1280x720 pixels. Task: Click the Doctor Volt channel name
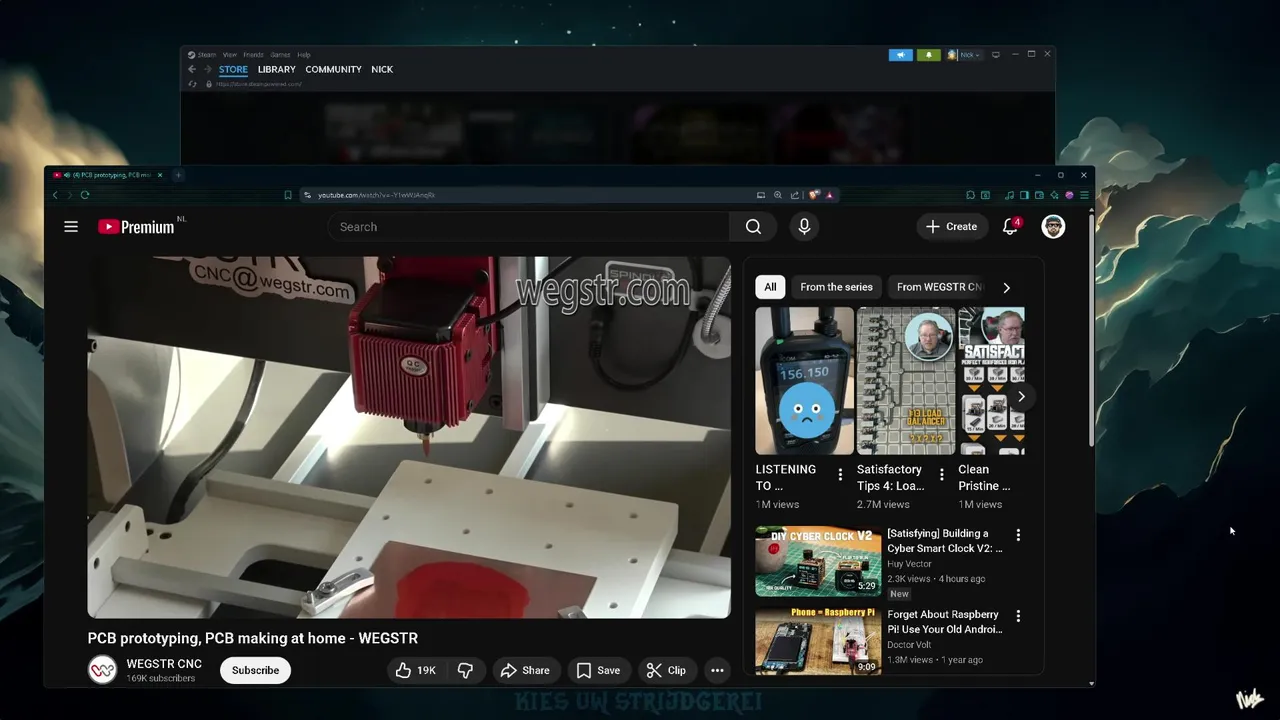[x=911, y=645]
